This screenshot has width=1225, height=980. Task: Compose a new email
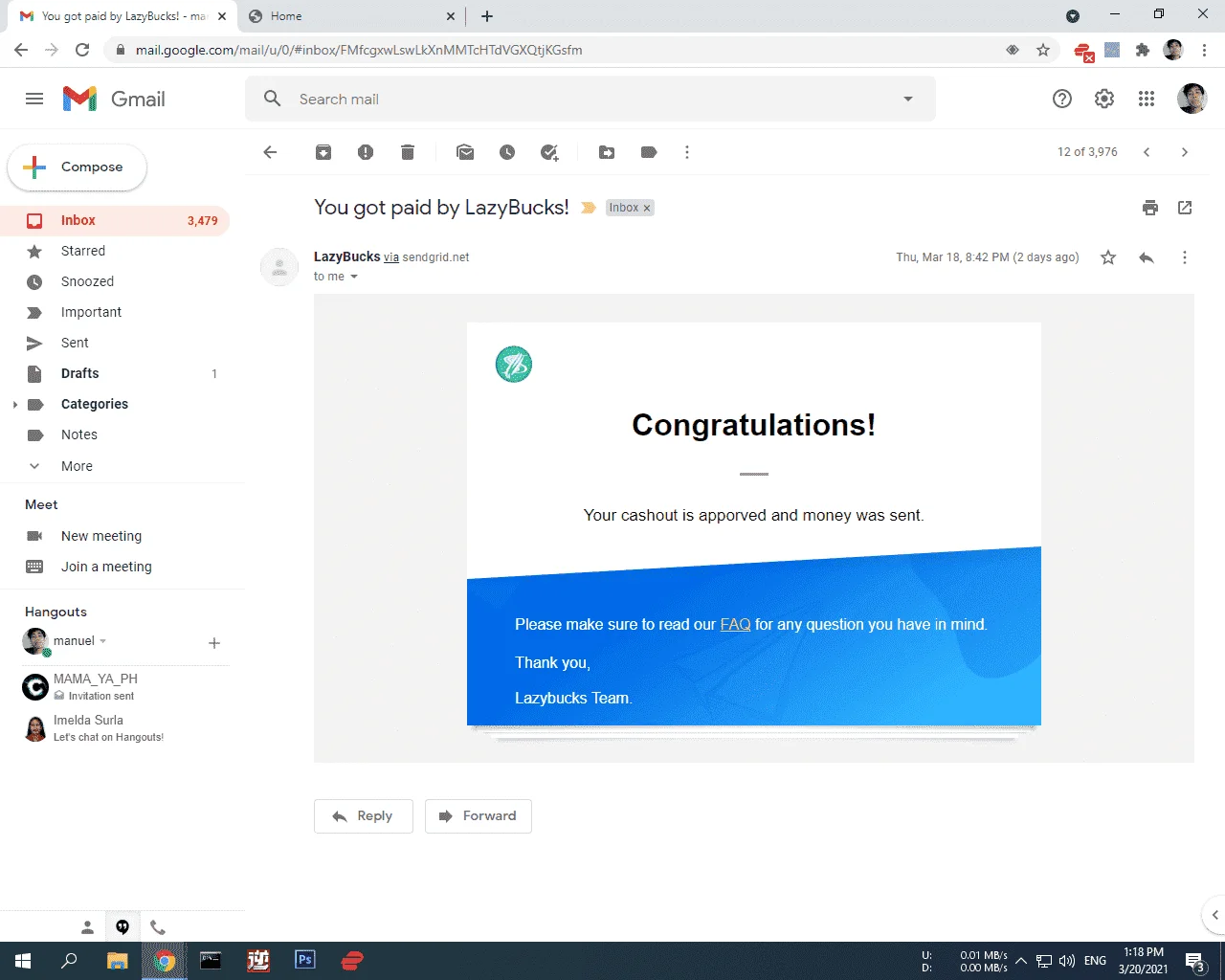click(x=77, y=167)
